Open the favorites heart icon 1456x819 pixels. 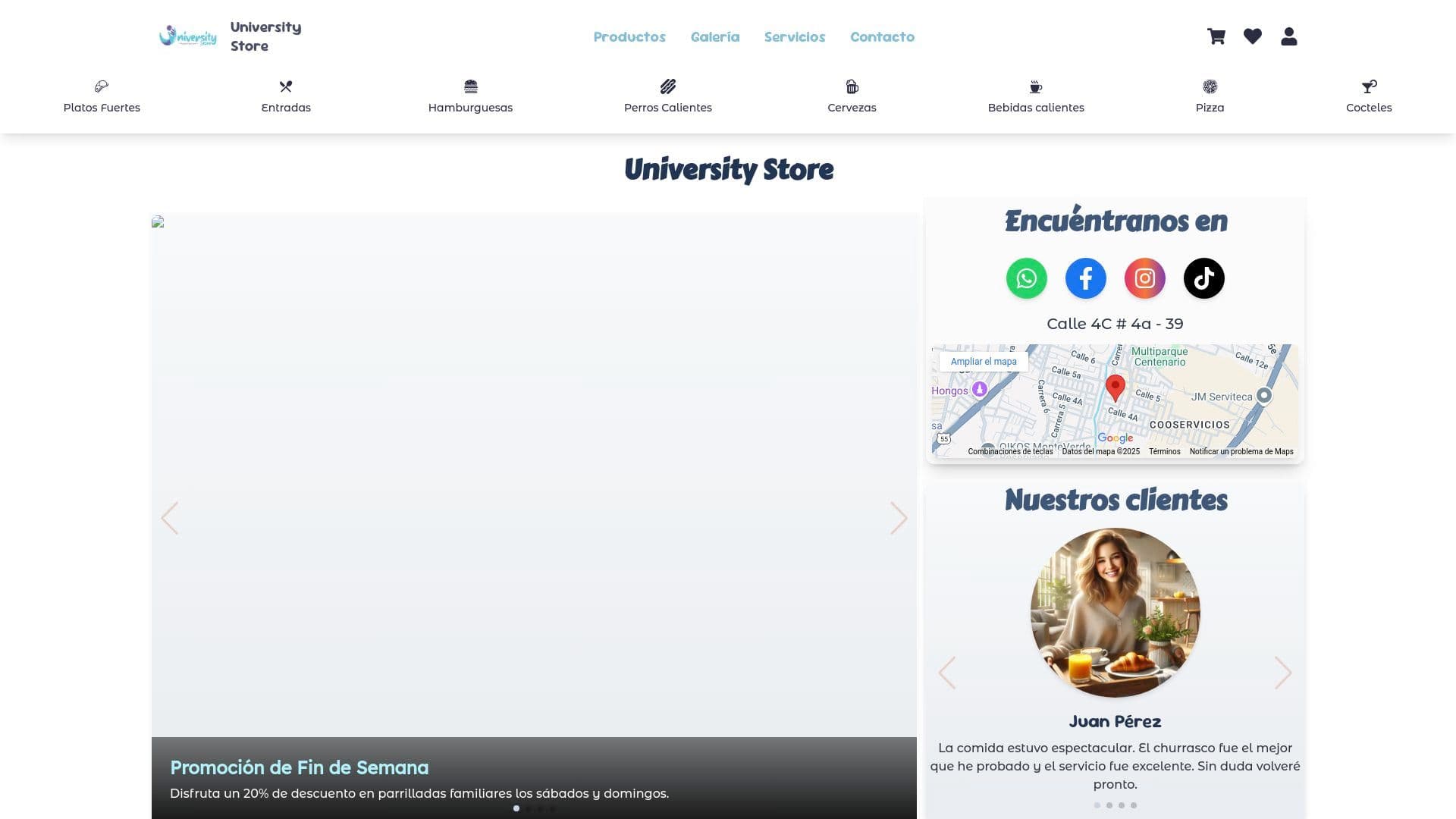[x=1253, y=36]
